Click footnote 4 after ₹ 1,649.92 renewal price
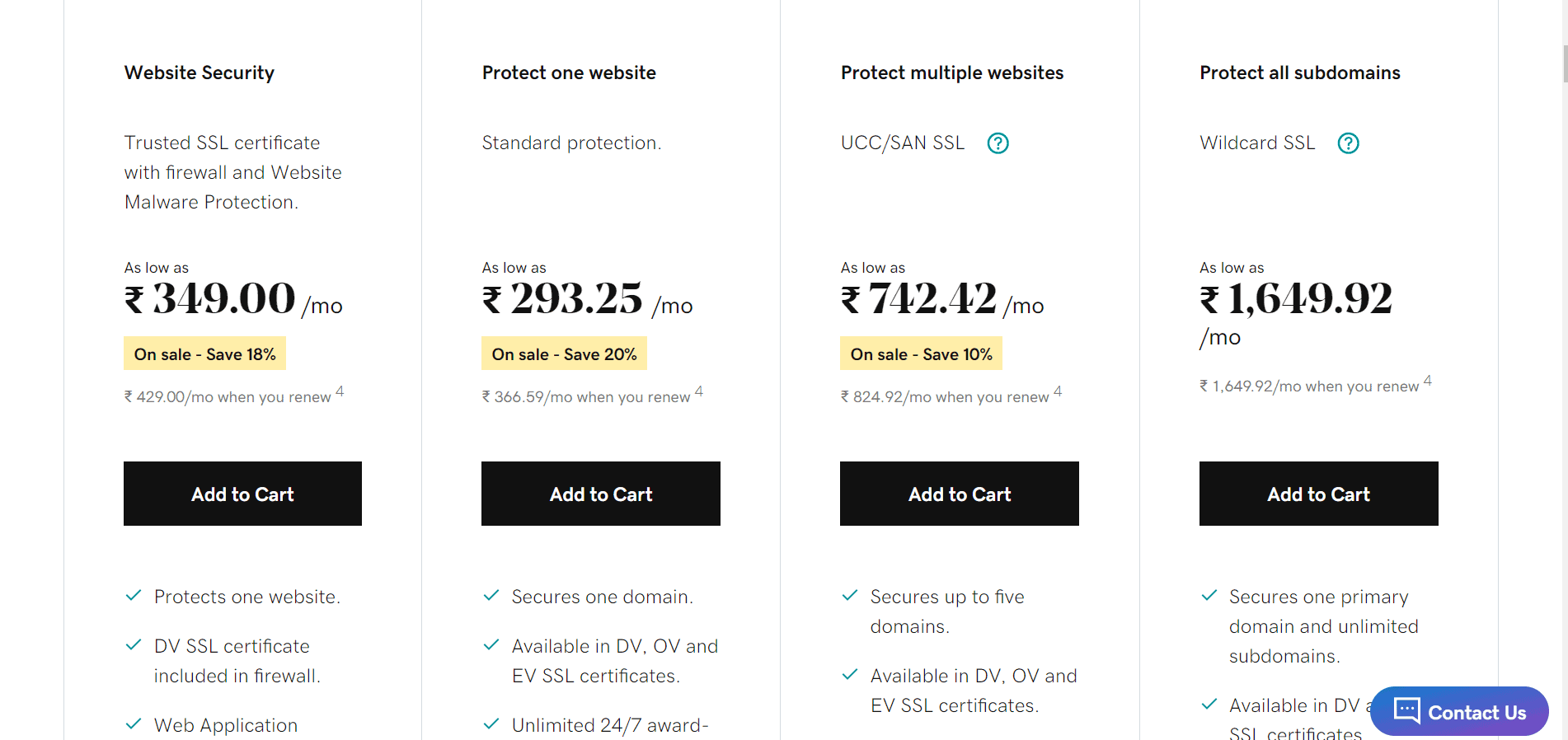 point(1428,381)
